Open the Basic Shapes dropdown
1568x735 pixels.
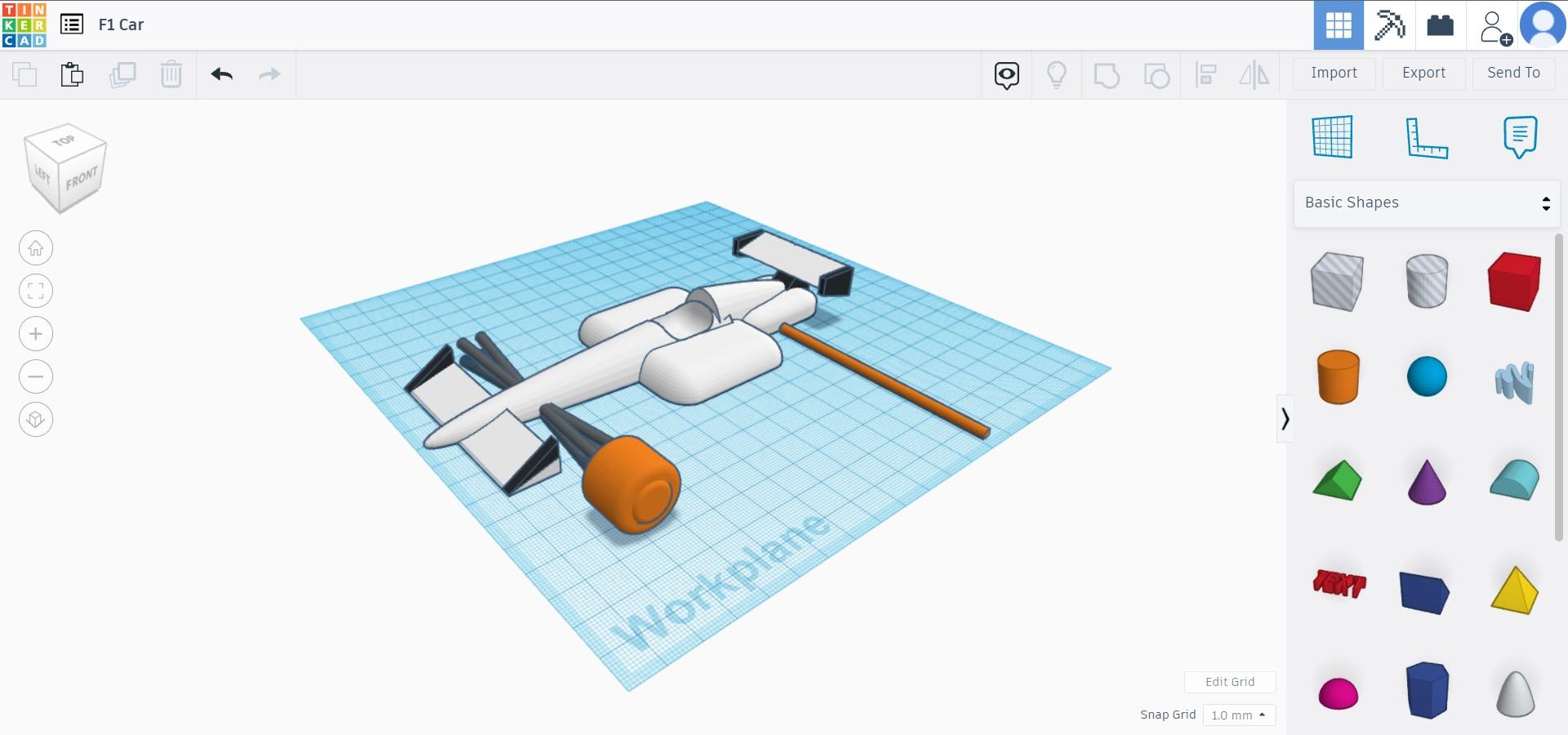(x=1428, y=203)
